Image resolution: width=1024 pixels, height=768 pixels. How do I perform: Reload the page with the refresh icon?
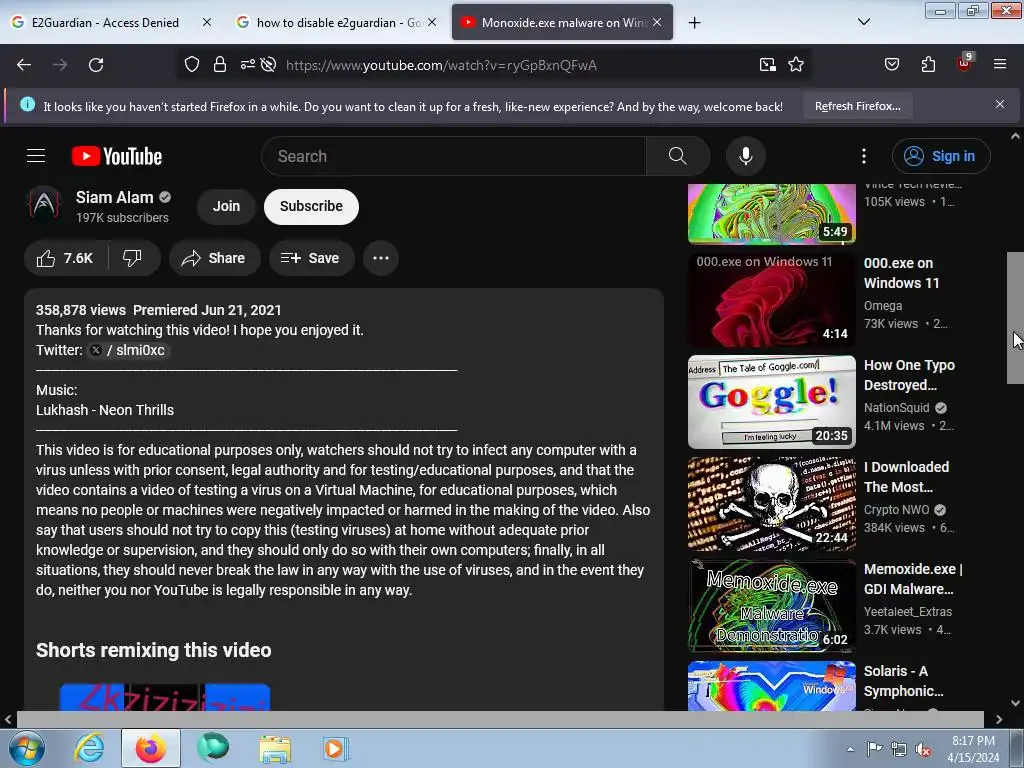point(96,65)
